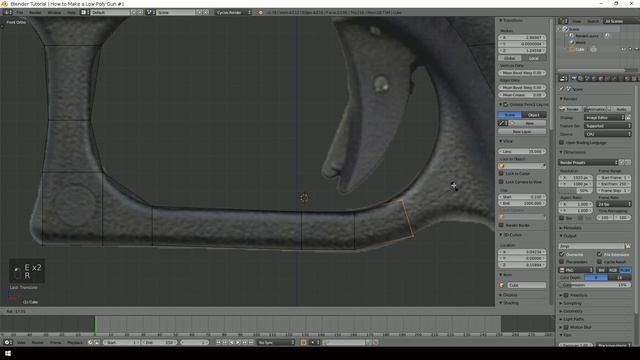This screenshot has height=360, width=640.
Task: Open the Window menu
Action: point(54,12)
